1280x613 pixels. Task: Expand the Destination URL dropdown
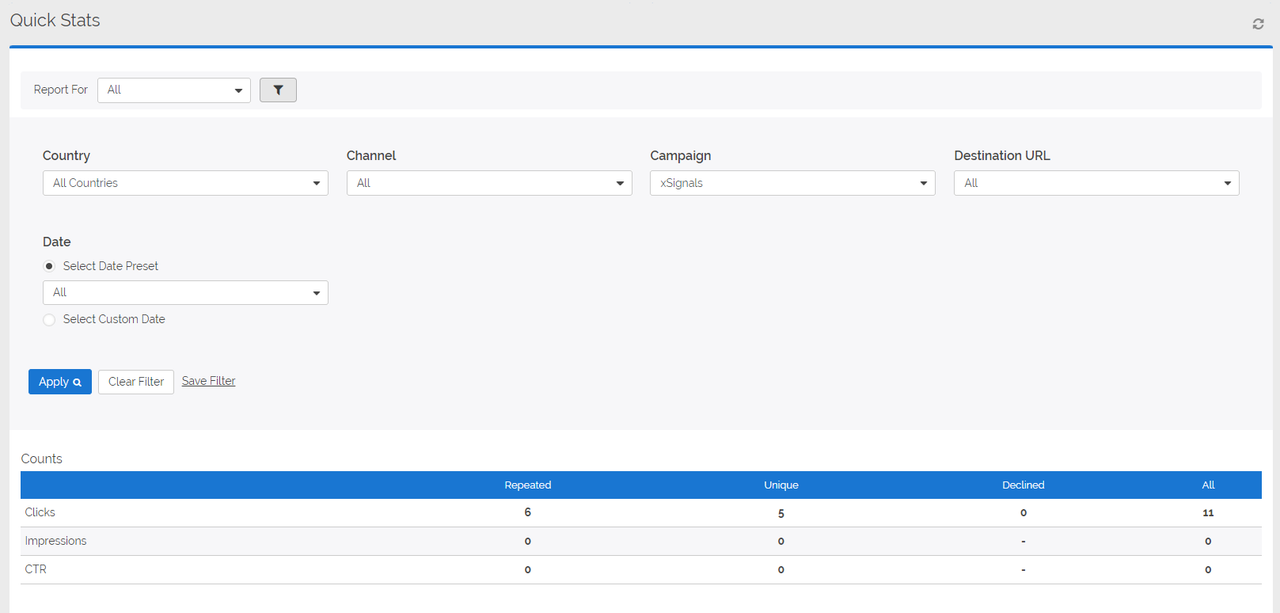[x=1097, y=183]
